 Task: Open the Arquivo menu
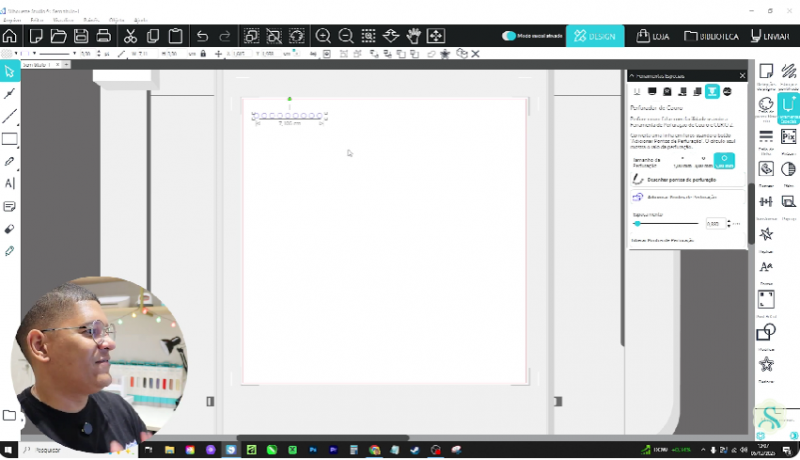coord(12,20)
